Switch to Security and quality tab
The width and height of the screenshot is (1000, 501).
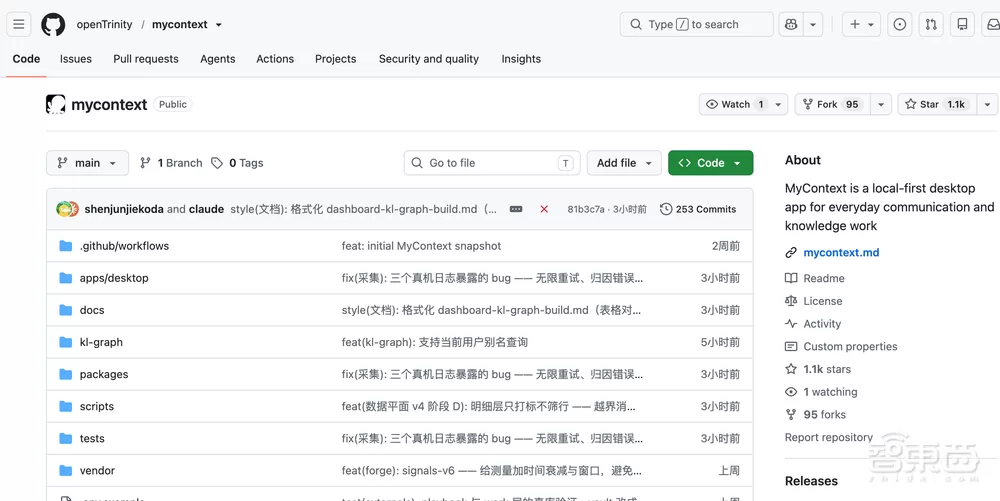(x=429, y=59)
